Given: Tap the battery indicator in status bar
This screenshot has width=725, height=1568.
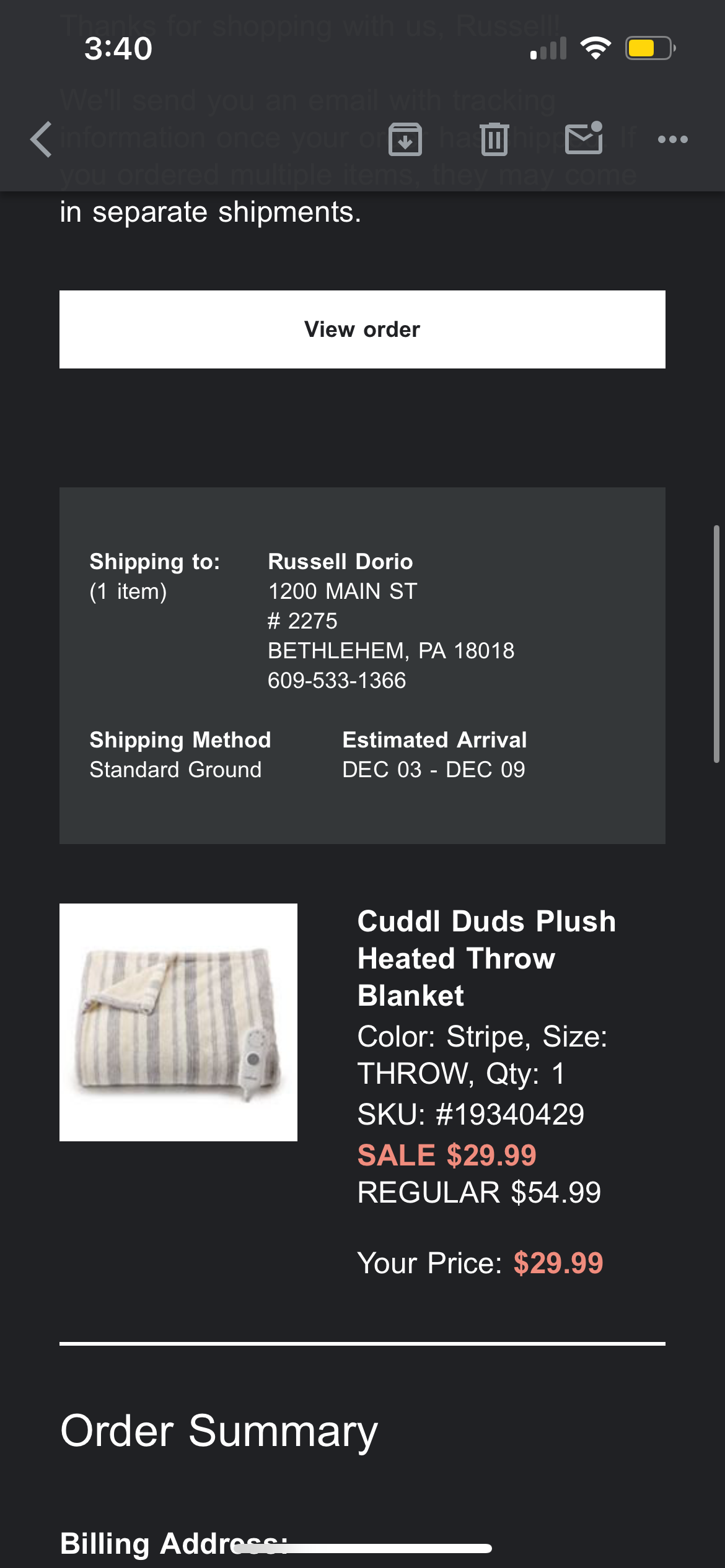Looking at the screenshot, I should 650,48.
